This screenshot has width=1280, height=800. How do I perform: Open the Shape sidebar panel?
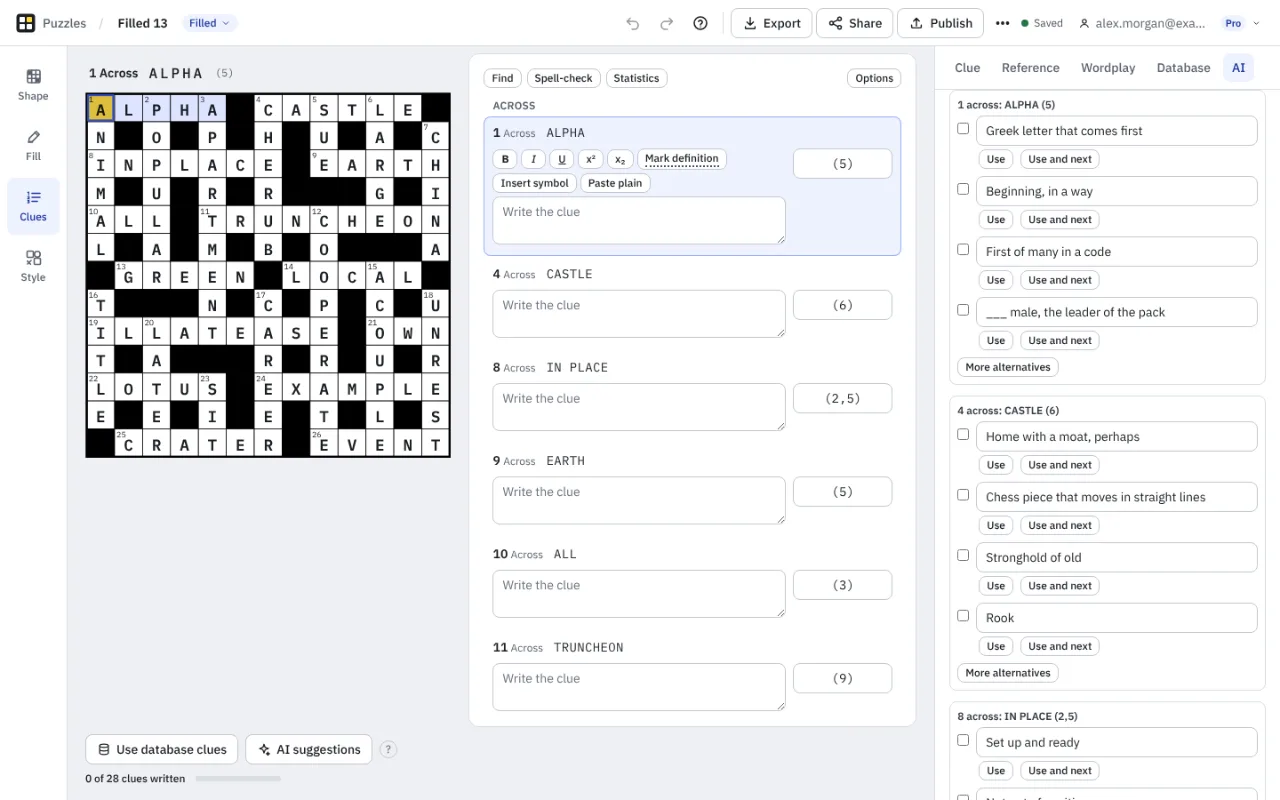click(33, 85)
